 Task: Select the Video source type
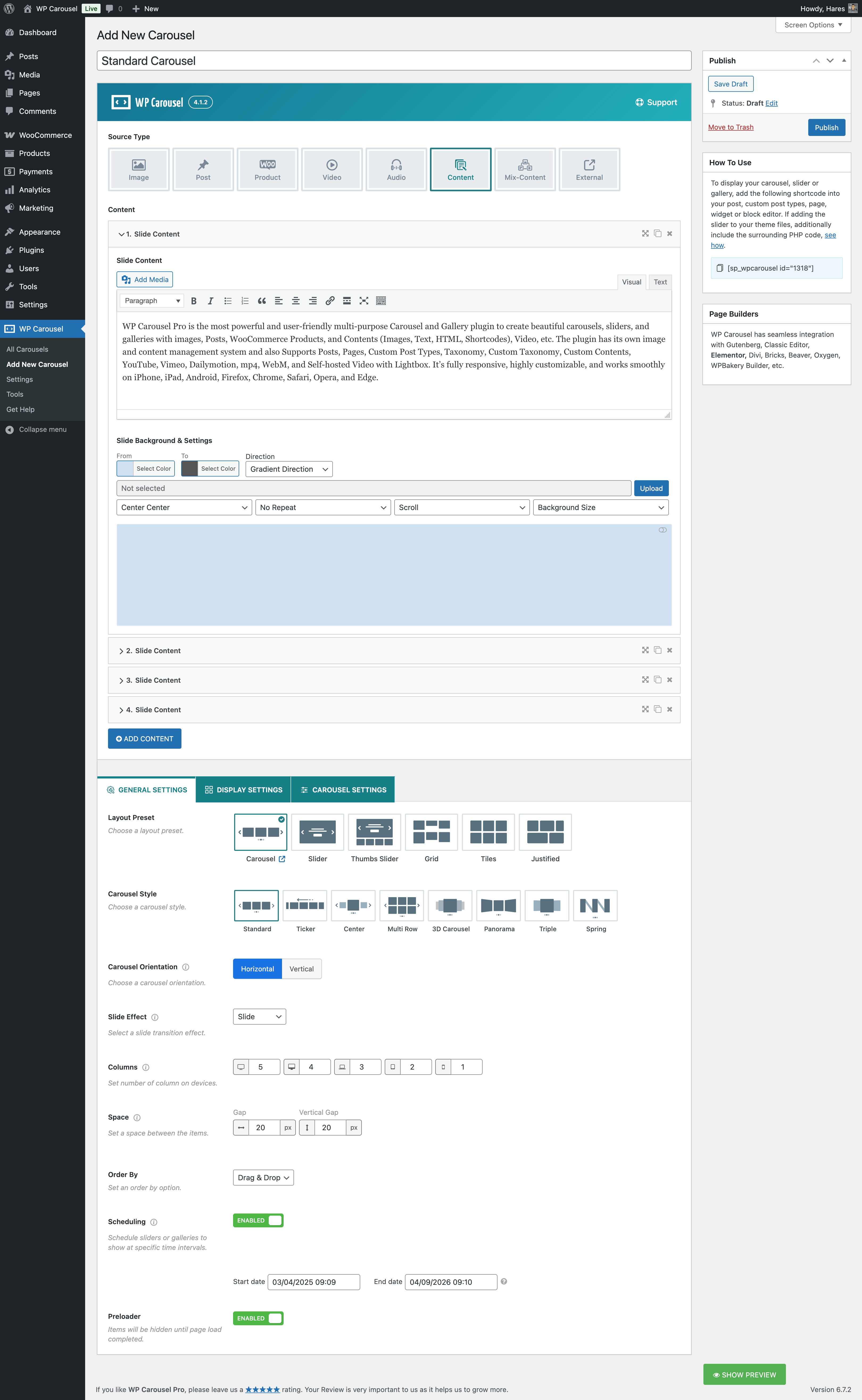(332, 169)
